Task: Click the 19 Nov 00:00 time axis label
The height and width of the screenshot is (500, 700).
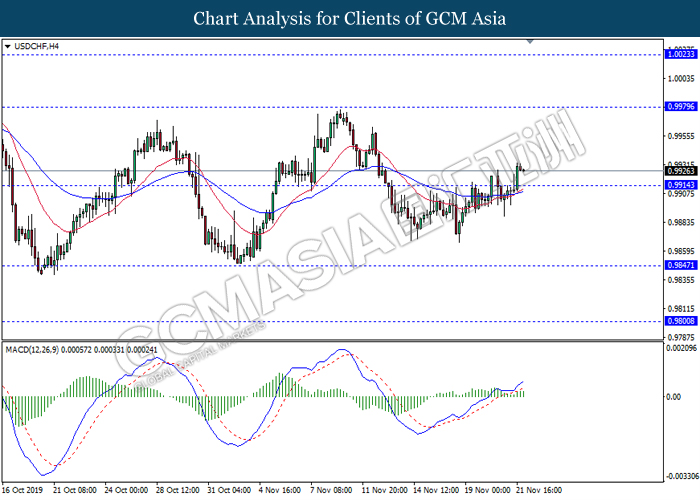Action: (x=488, y=490)
